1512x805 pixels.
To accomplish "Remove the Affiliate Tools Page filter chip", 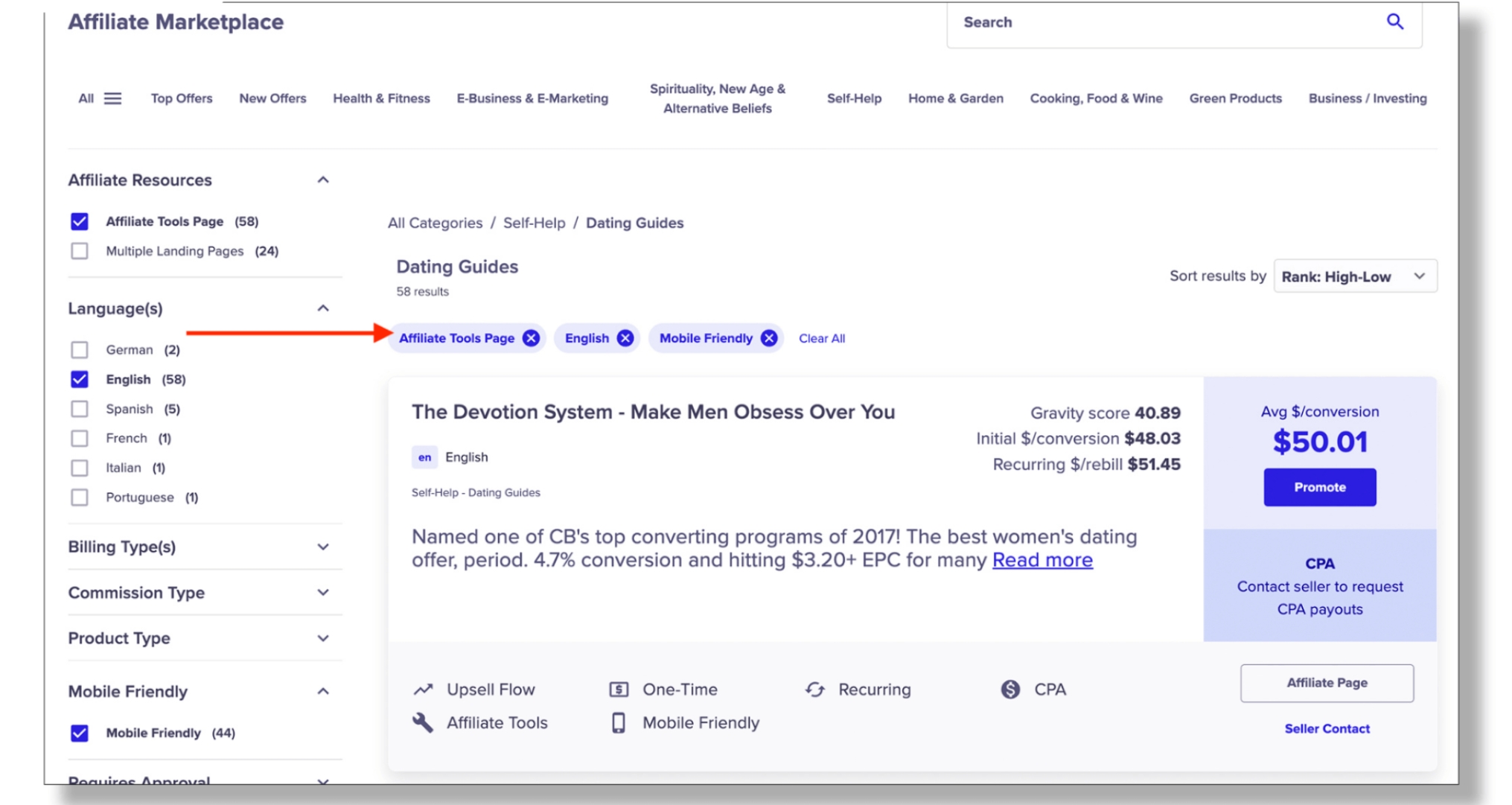I will [531, 338].
